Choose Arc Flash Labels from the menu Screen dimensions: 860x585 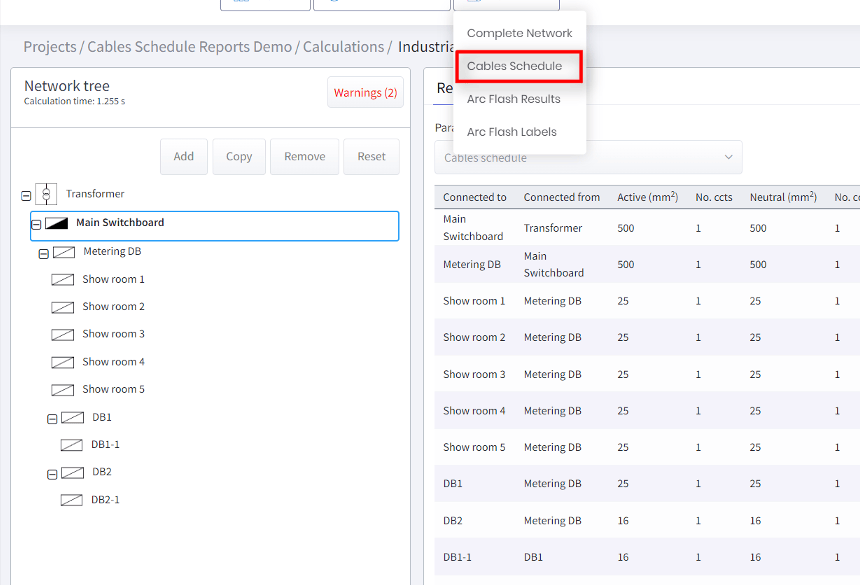click(512, 131)
